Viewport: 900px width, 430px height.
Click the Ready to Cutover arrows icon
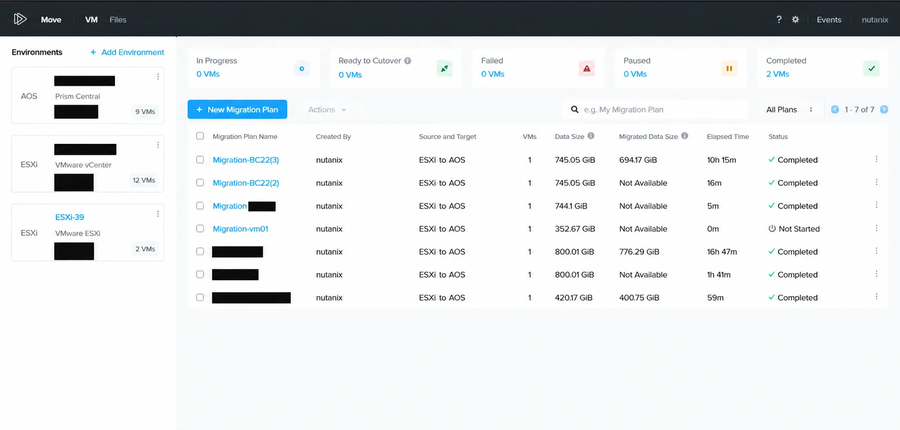coord(444,69)
